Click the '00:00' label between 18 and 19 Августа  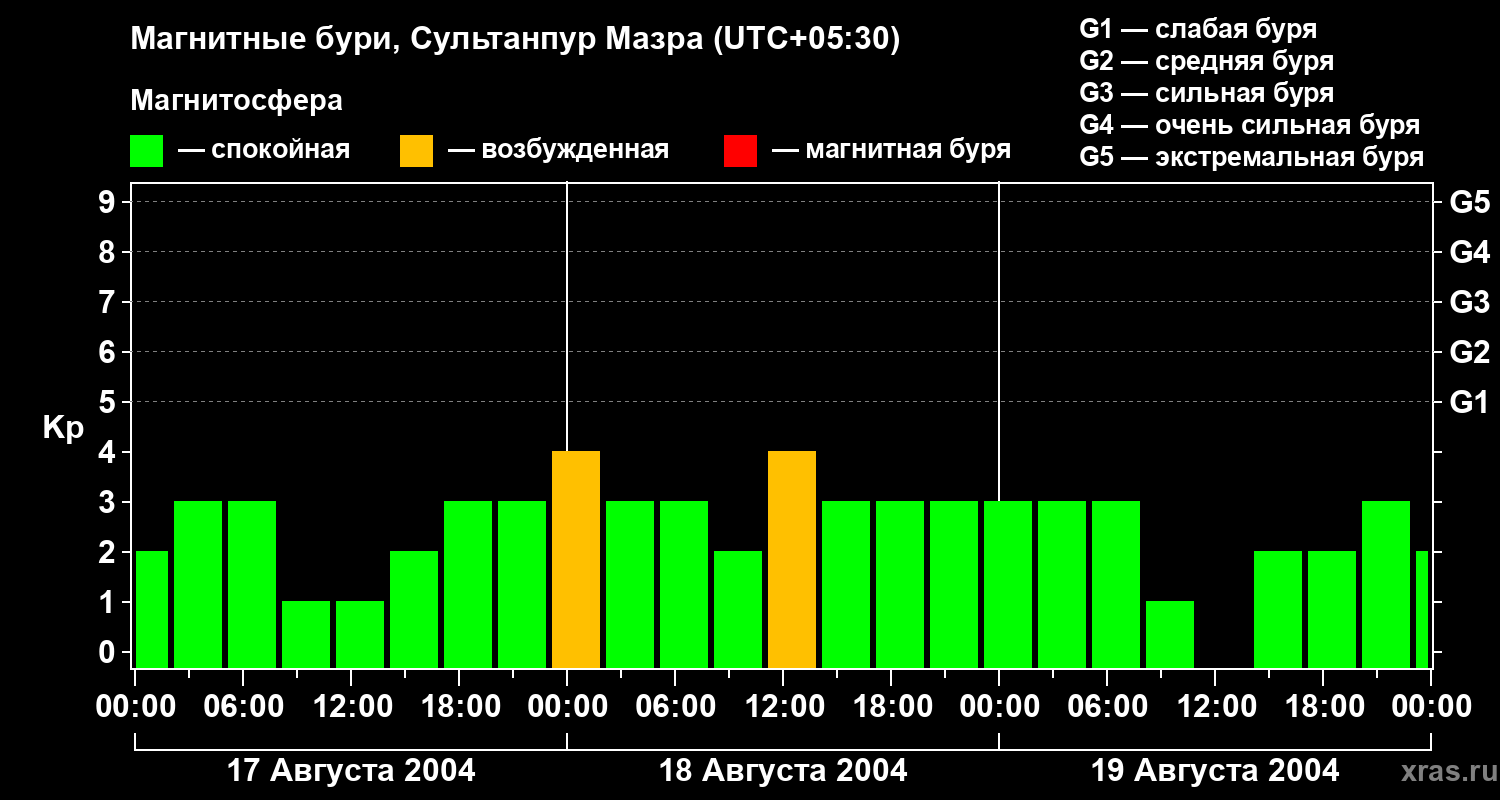(999, 707)
